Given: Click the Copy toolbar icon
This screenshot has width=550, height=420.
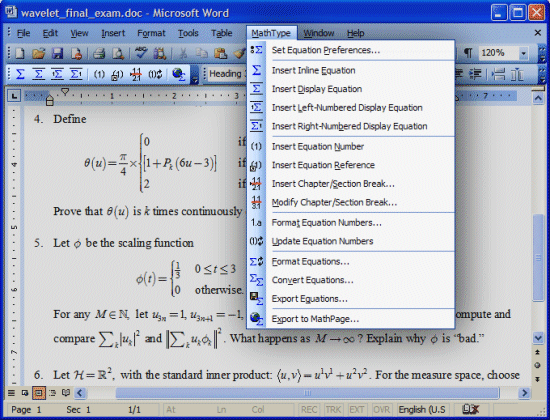Looking at the screenshot, I should pyautogui.click(x=202, y=54).
